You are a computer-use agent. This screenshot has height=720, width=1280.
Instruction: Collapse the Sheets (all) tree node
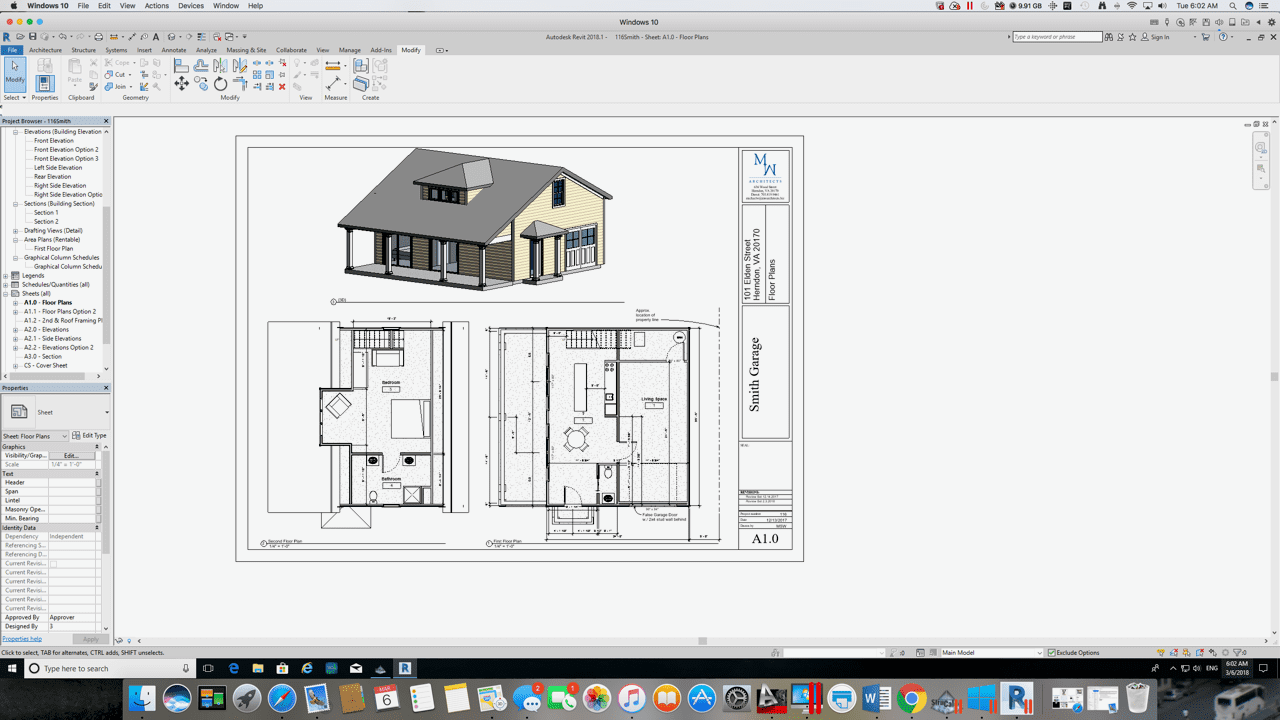(x=7, y=293)
